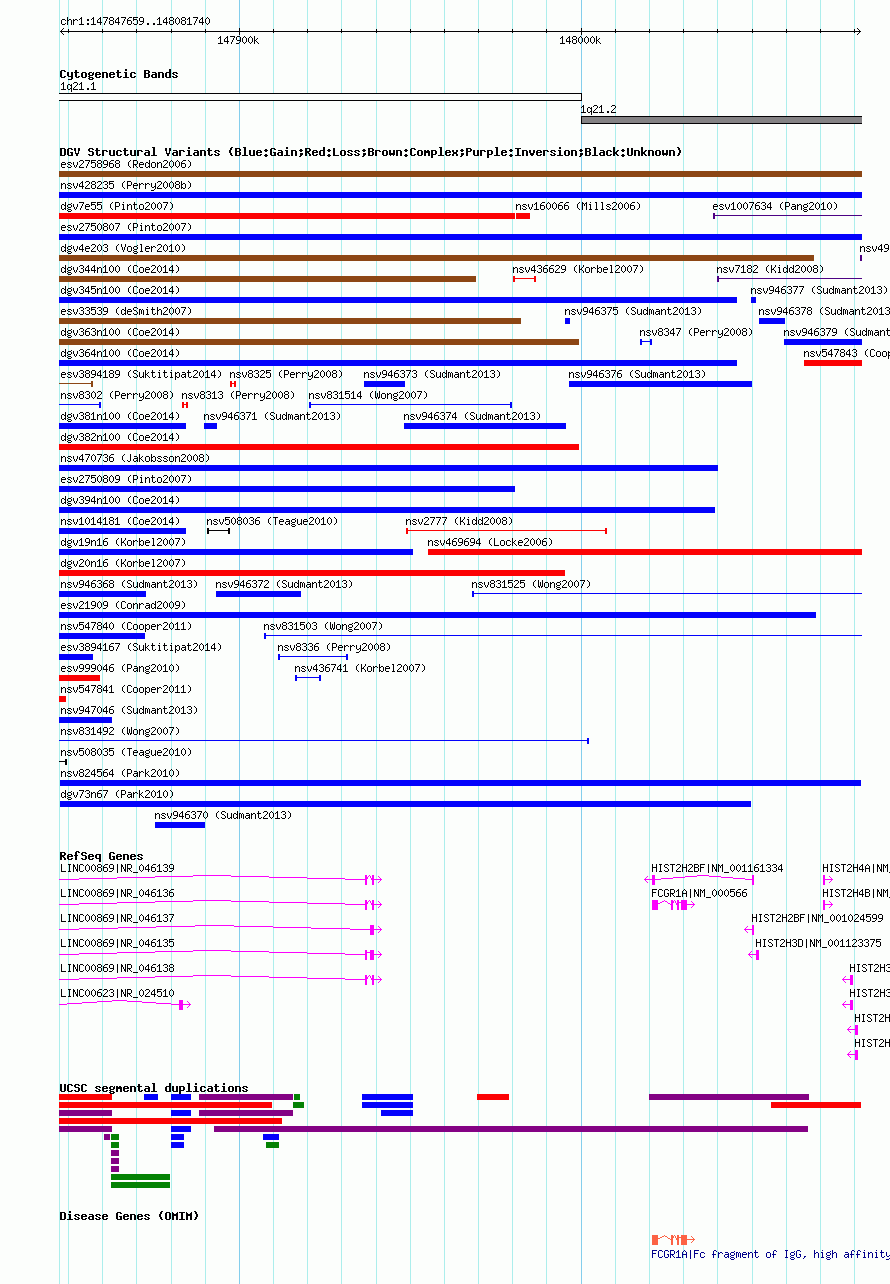Click the LINC00869|NR_046139 gene label
This screenshot has width=890, height=1284.
[x=117, y=868]
